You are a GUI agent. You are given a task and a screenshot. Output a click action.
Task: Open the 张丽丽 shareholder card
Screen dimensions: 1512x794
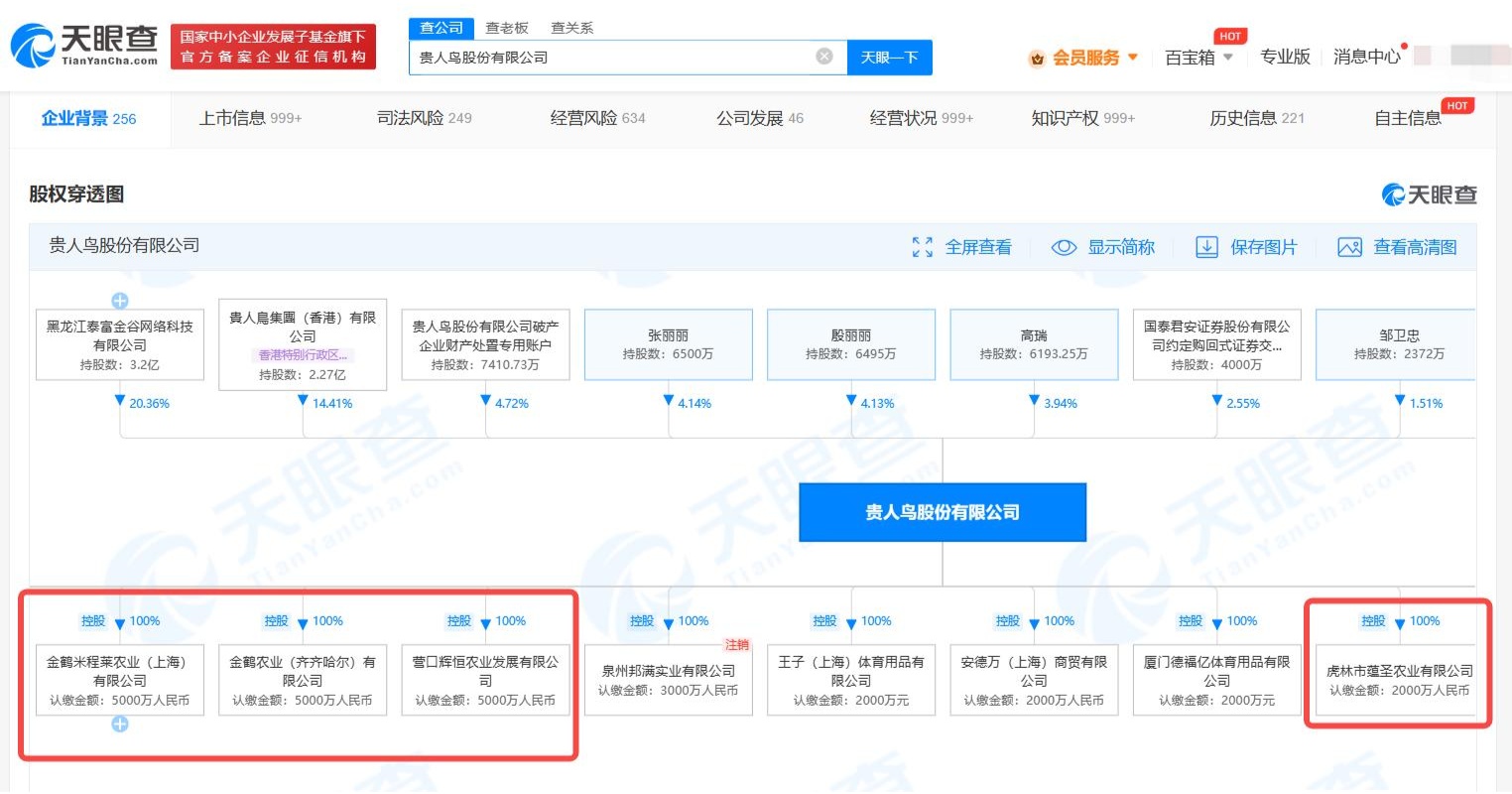coord(668,344)
